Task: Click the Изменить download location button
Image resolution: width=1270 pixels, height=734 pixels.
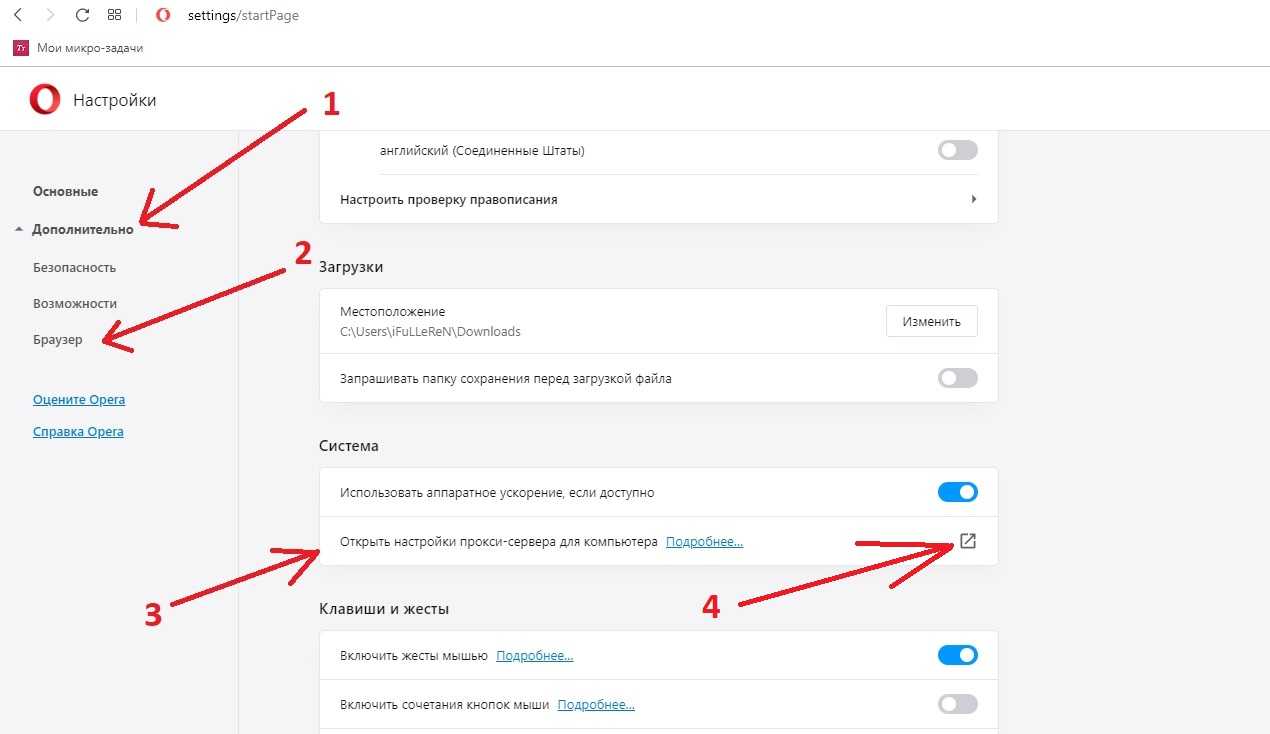Action: coord(931,321)
